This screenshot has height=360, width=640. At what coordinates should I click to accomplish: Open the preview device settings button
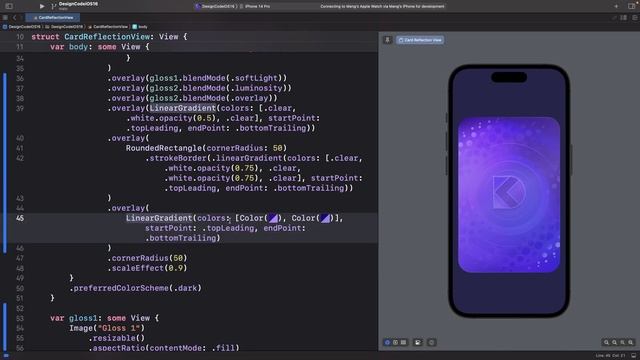[418, 342]
